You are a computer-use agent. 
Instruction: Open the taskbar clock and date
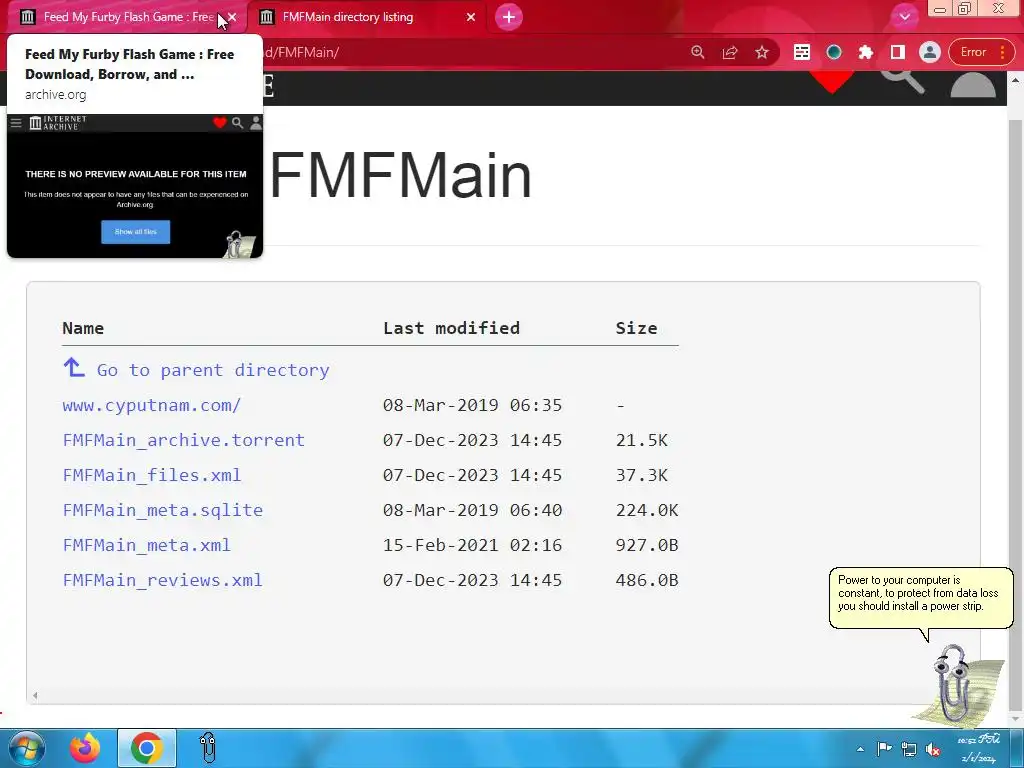pos(978,749)
